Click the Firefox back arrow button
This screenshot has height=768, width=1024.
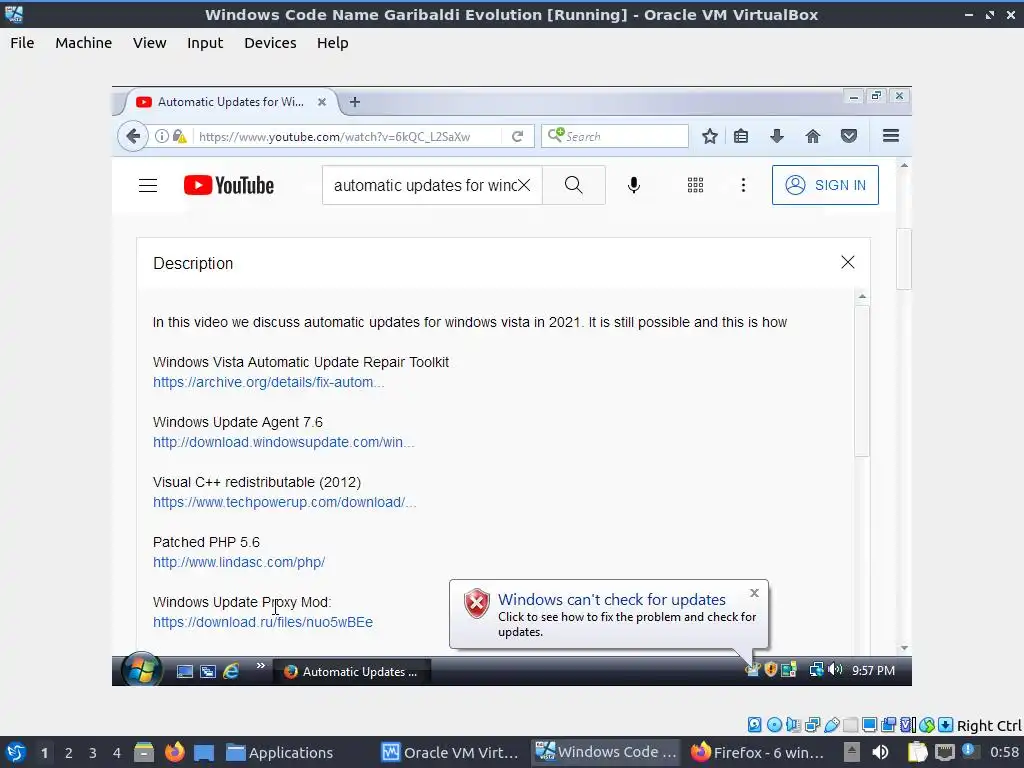coord(133,136)
